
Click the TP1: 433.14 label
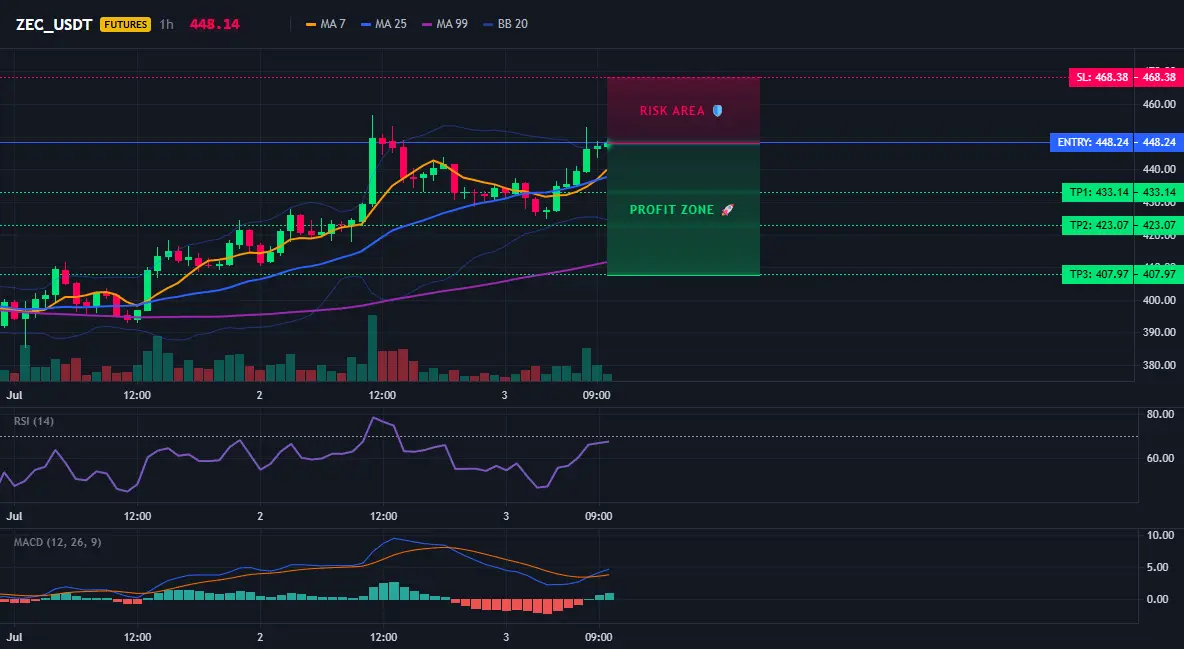(1097, 192)
